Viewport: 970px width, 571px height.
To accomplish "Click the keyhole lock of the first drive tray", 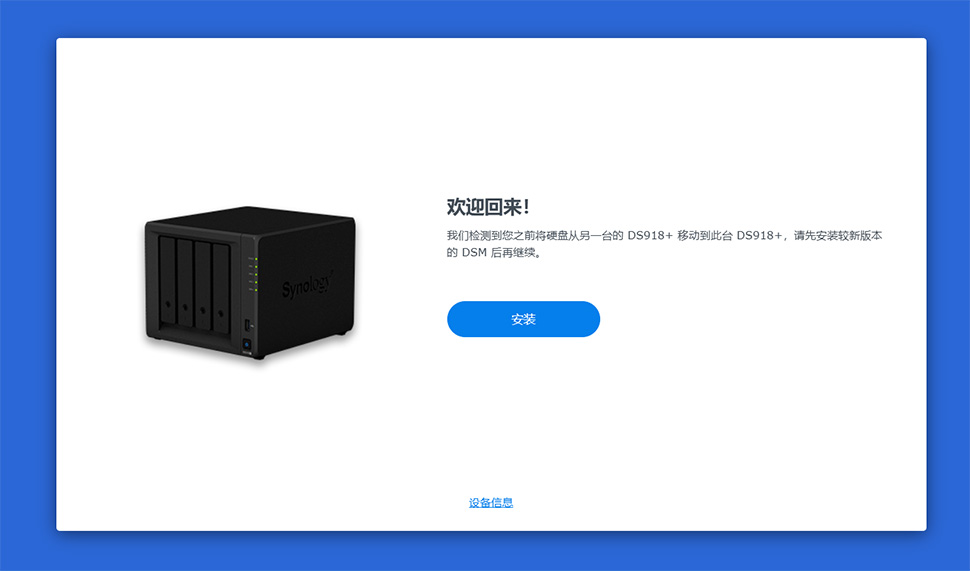I will tap(168, 304).
